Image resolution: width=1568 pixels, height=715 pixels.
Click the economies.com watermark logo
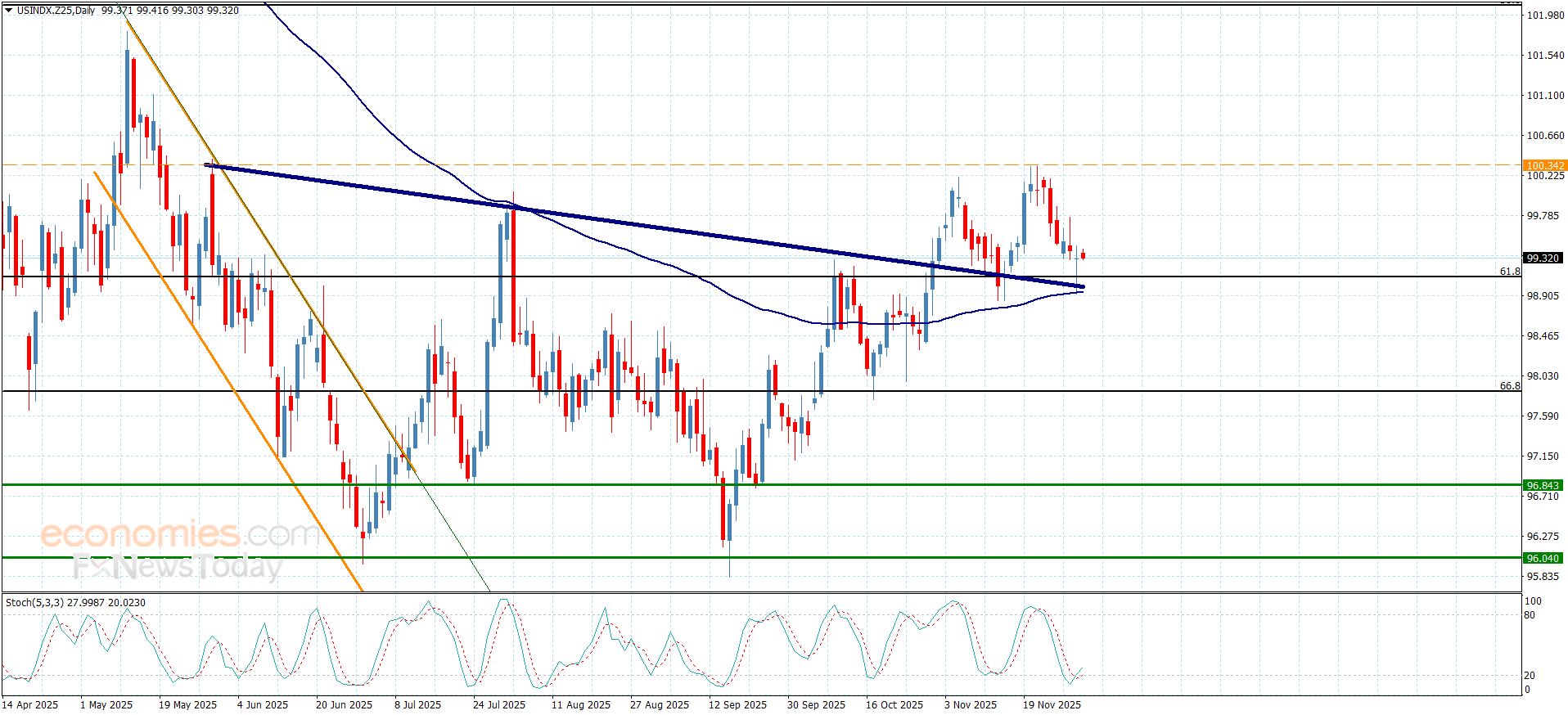point(180,534)
